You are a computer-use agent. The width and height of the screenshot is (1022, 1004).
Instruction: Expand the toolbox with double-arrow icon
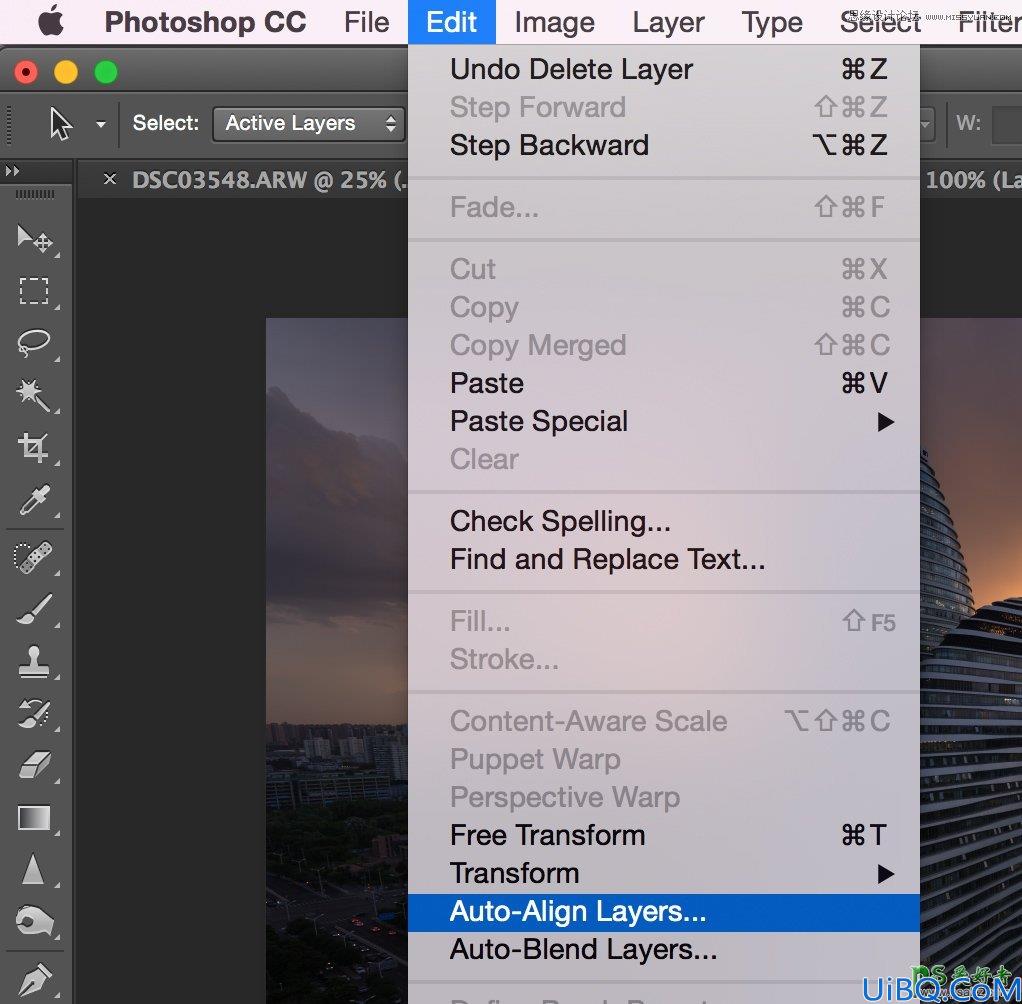tap(12, 171)
